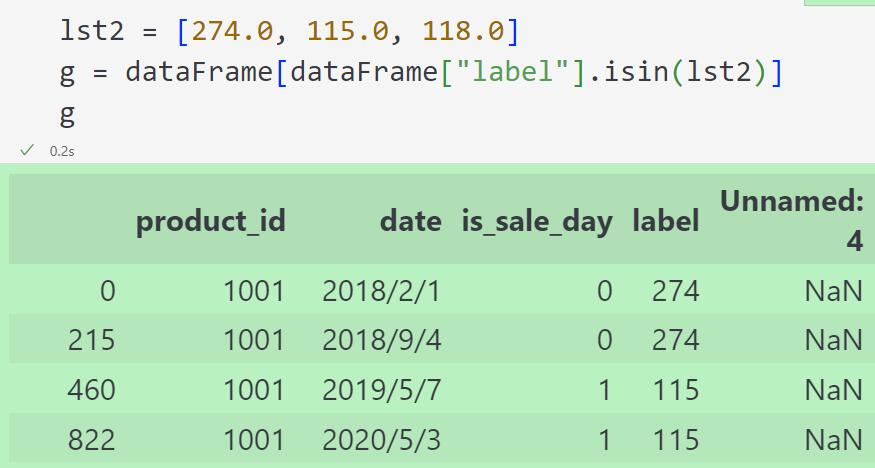Click the product_id column header
The width and height of the screenshot is (875, 468).
pyautogui.click(x=211, y=221)
